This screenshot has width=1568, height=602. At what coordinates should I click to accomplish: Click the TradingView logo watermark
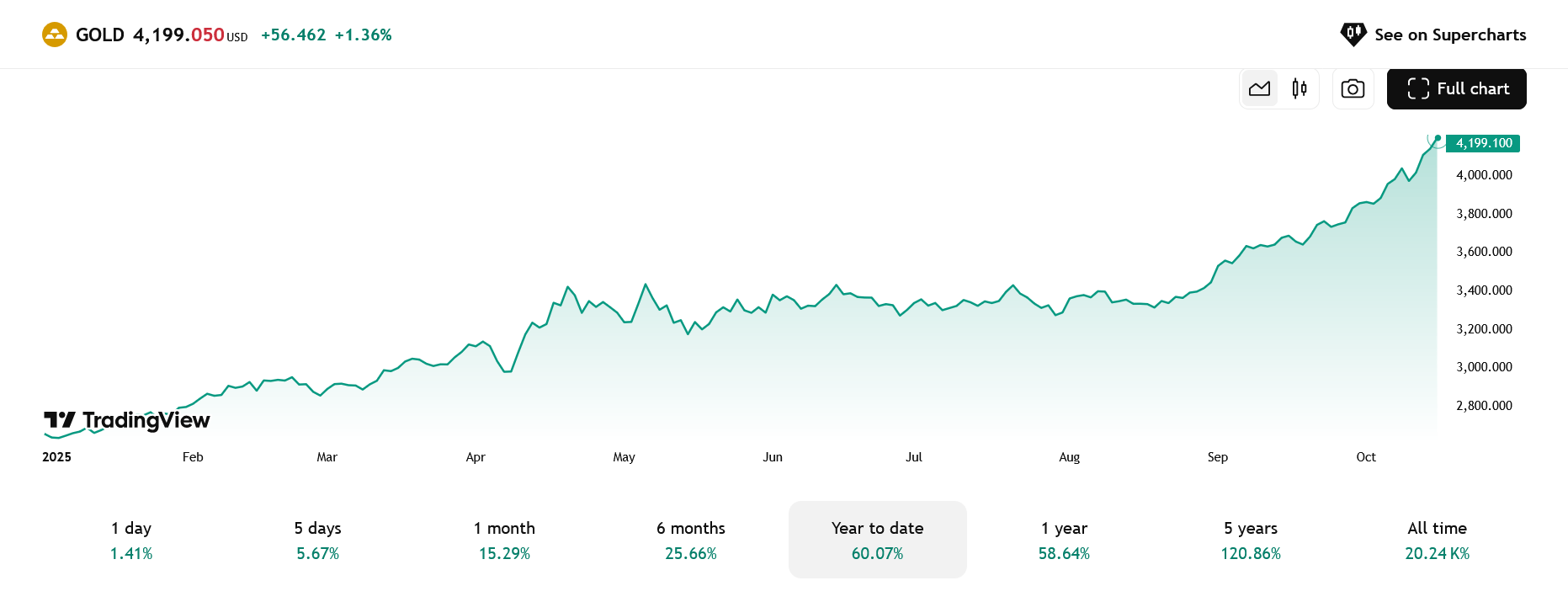(x=127, y=420)
